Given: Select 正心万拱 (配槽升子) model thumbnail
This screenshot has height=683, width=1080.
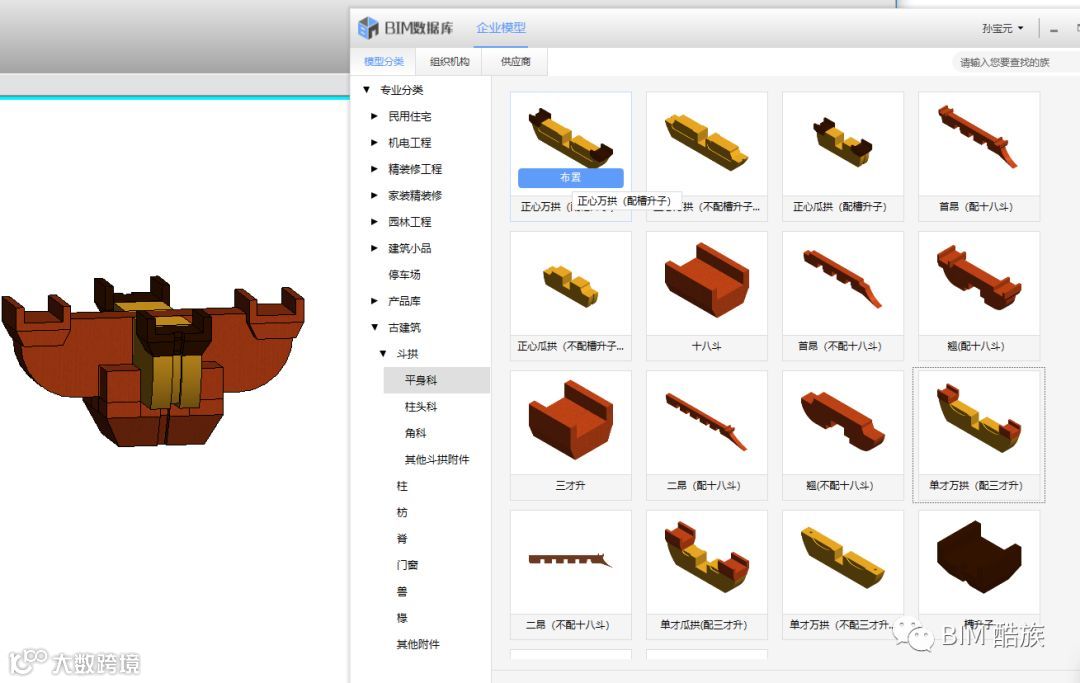Looking at the screenshot, I should (x=570, y=143).
